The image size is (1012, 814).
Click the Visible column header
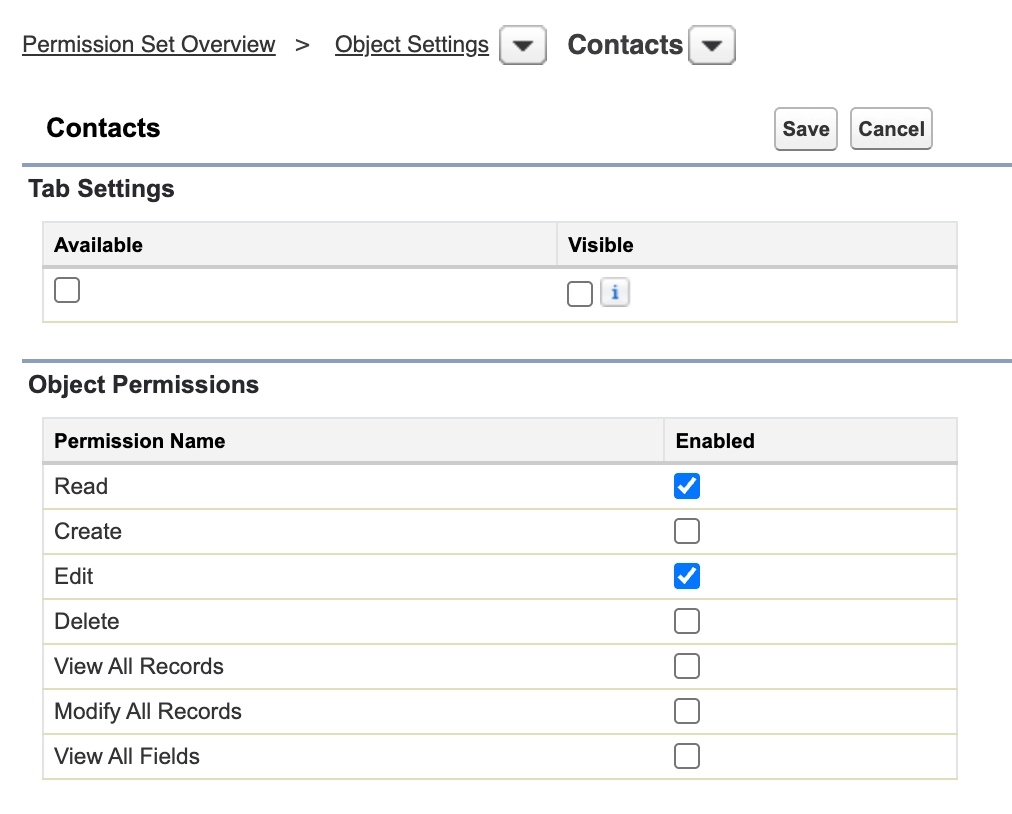(x=601, y=245)
